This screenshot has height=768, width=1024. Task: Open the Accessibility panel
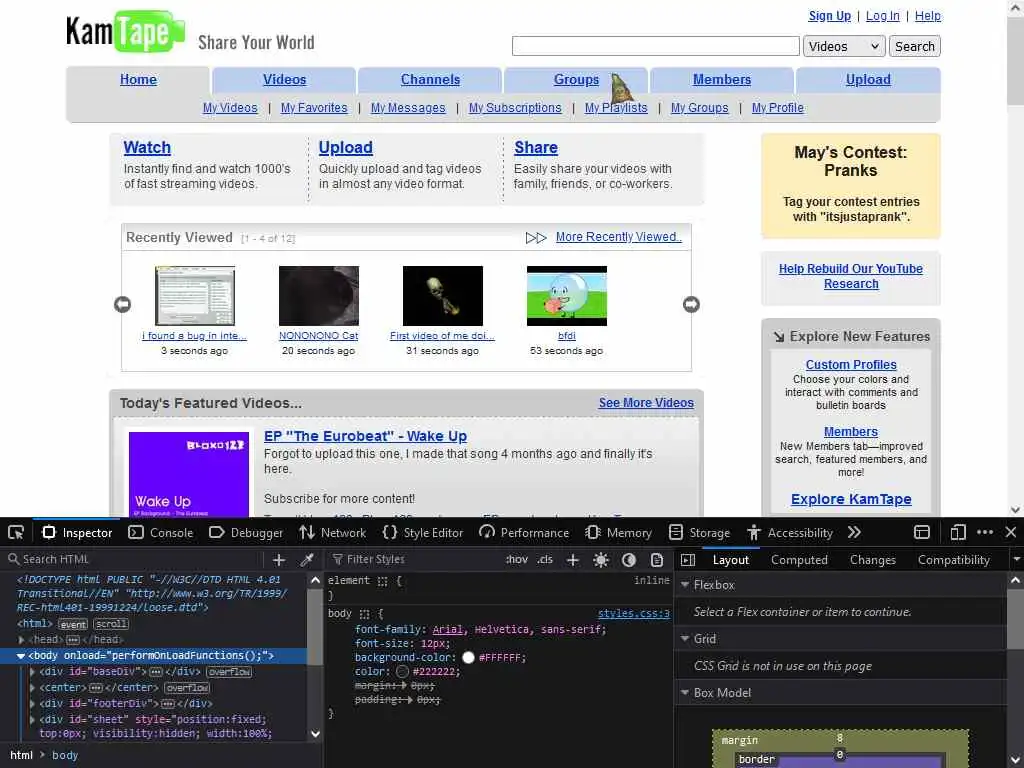coord(790,533)
